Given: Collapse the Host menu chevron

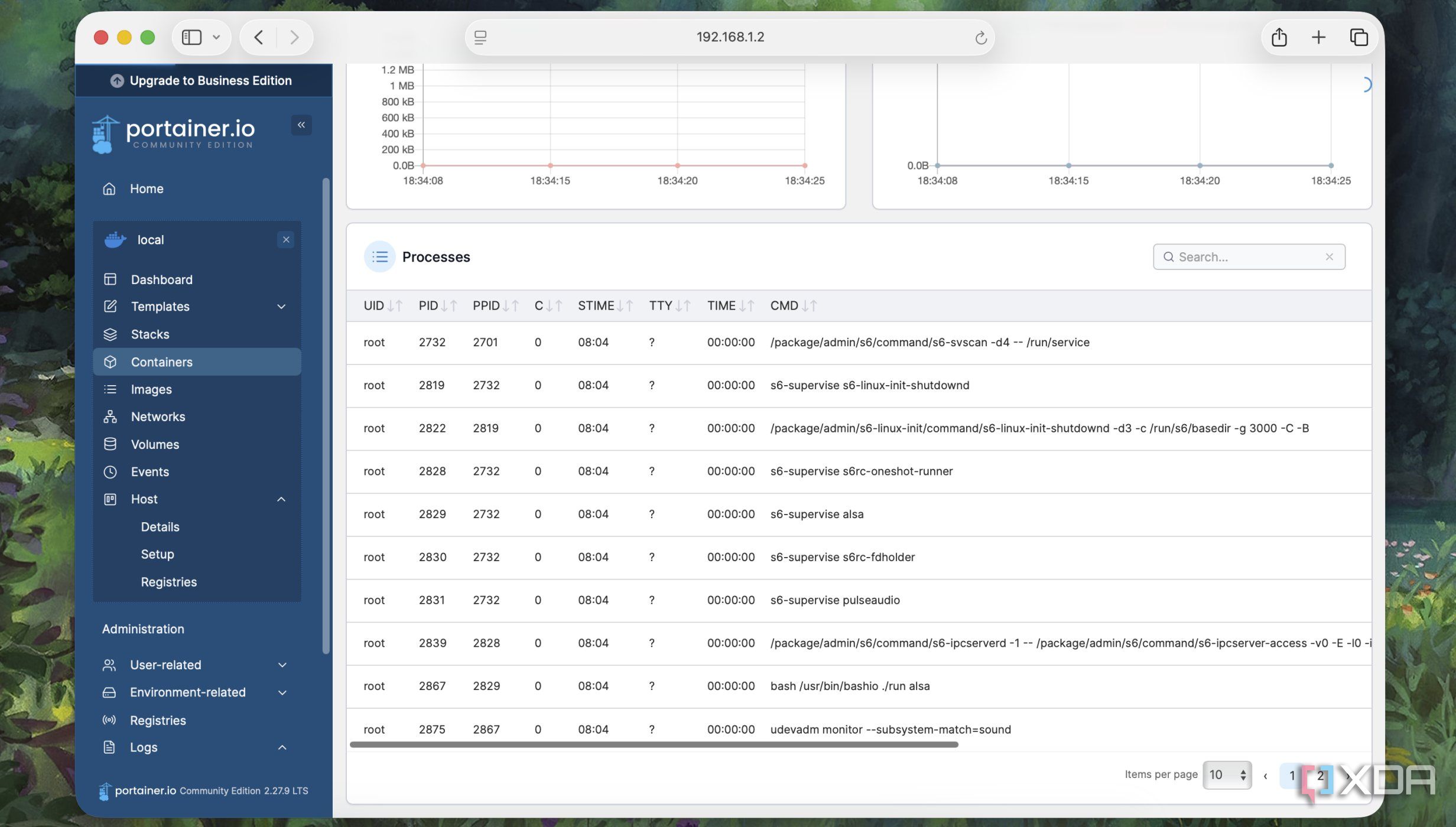Looking at the screenshot, I should point(281,499).
